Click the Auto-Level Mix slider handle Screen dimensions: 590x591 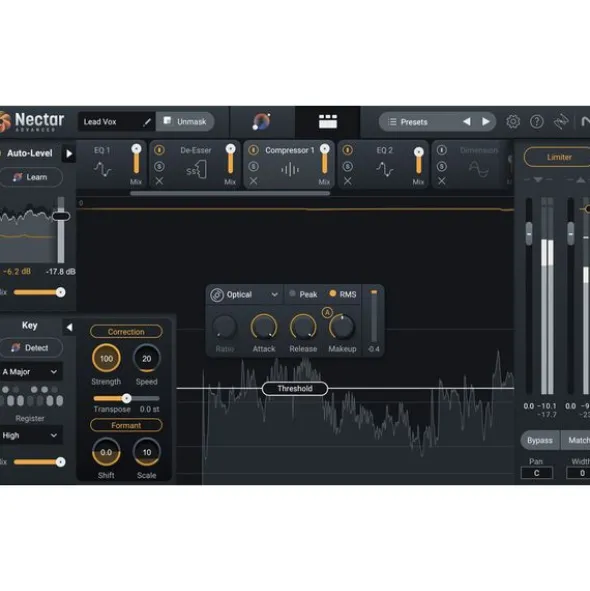coord(60,292)
